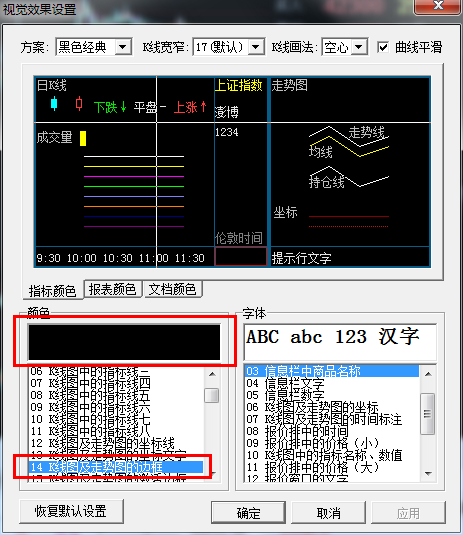Expand the K线宽窄 dropdown
Image resolution: width=463 pixels, height=535 pixels.
coord(228,47)
